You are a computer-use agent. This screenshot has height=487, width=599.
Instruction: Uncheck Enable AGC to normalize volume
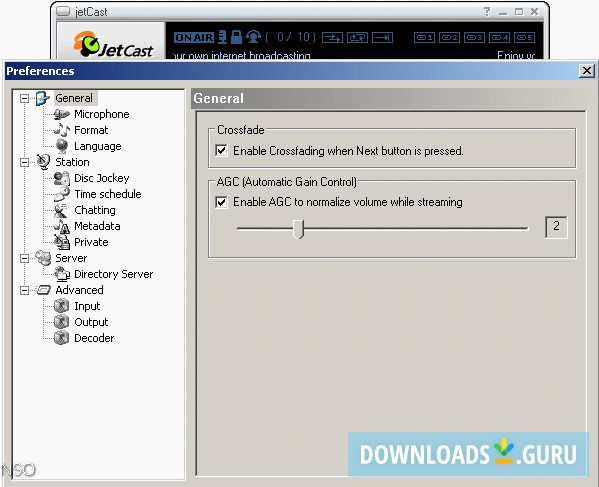click(221, 202)
